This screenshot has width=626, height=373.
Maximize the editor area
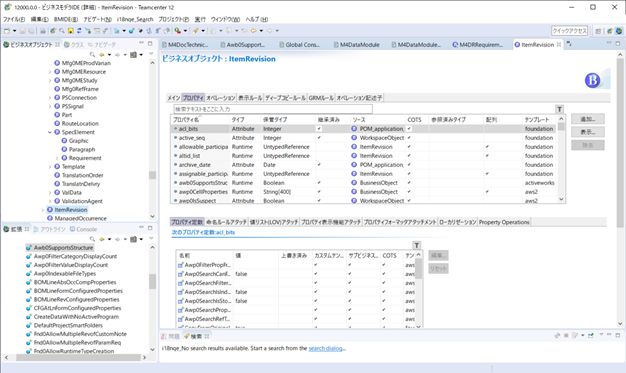618,43
